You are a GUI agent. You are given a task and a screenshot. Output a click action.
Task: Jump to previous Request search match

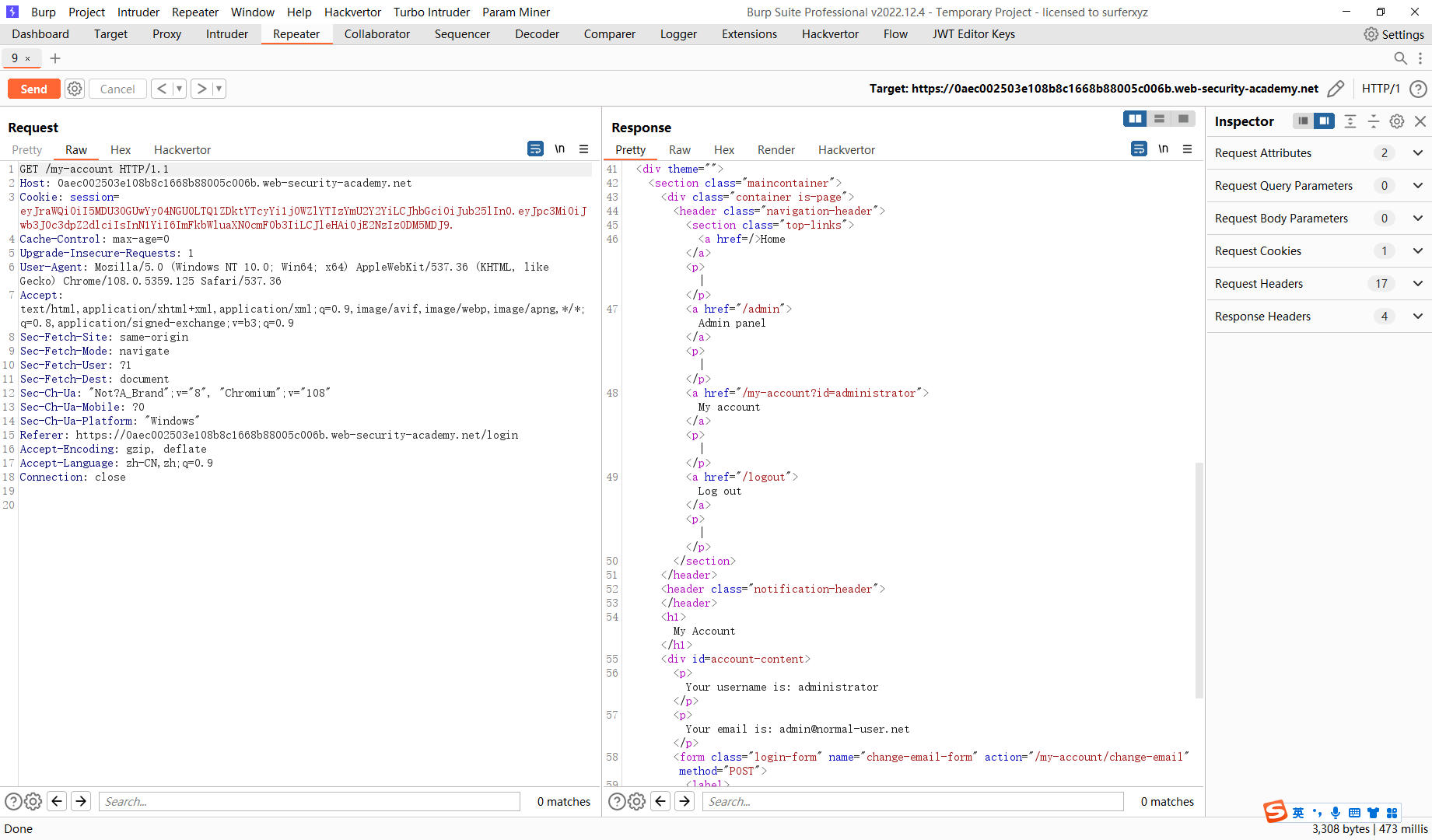point(57,801)
